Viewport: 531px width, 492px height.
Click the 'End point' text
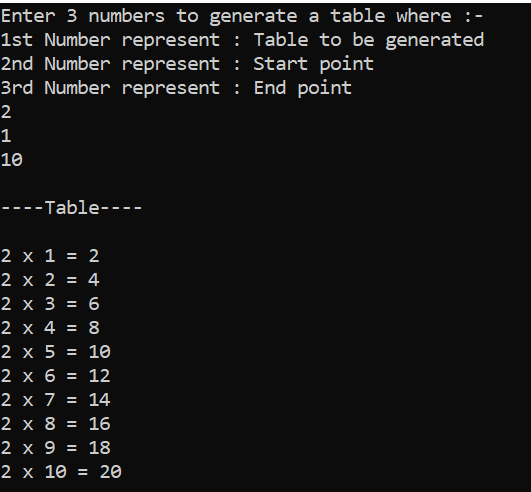303,88
